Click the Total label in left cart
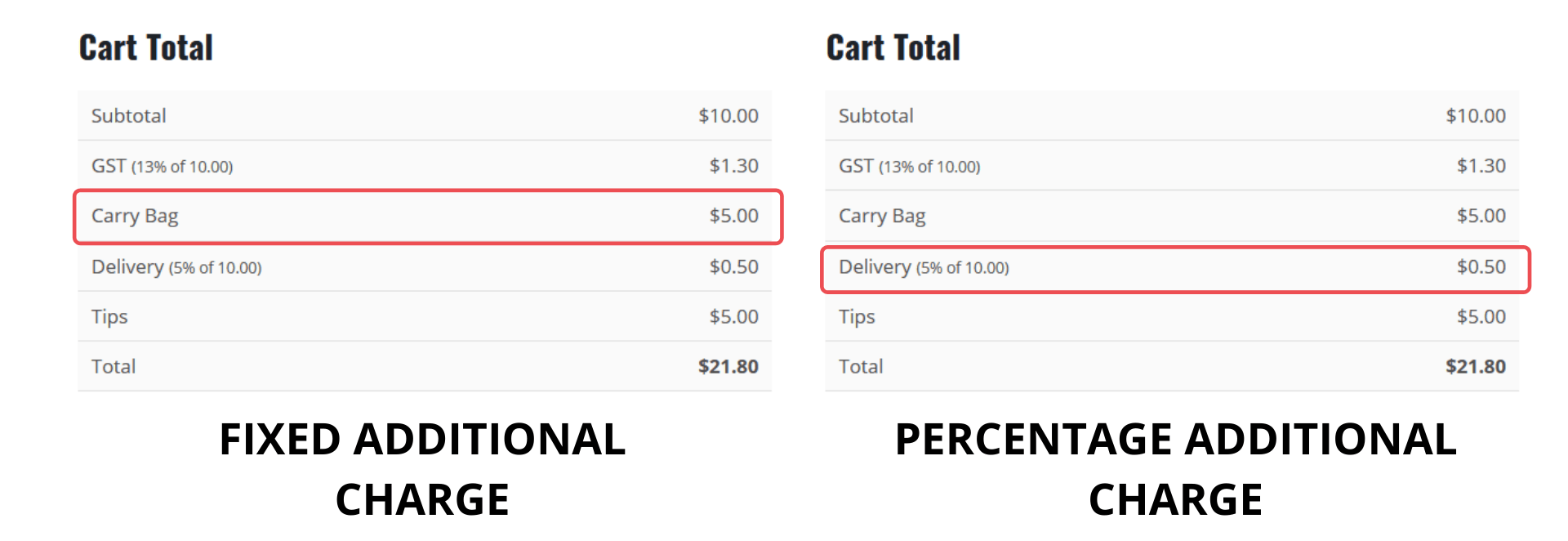Screen dimensions: 1568x541 114,366
